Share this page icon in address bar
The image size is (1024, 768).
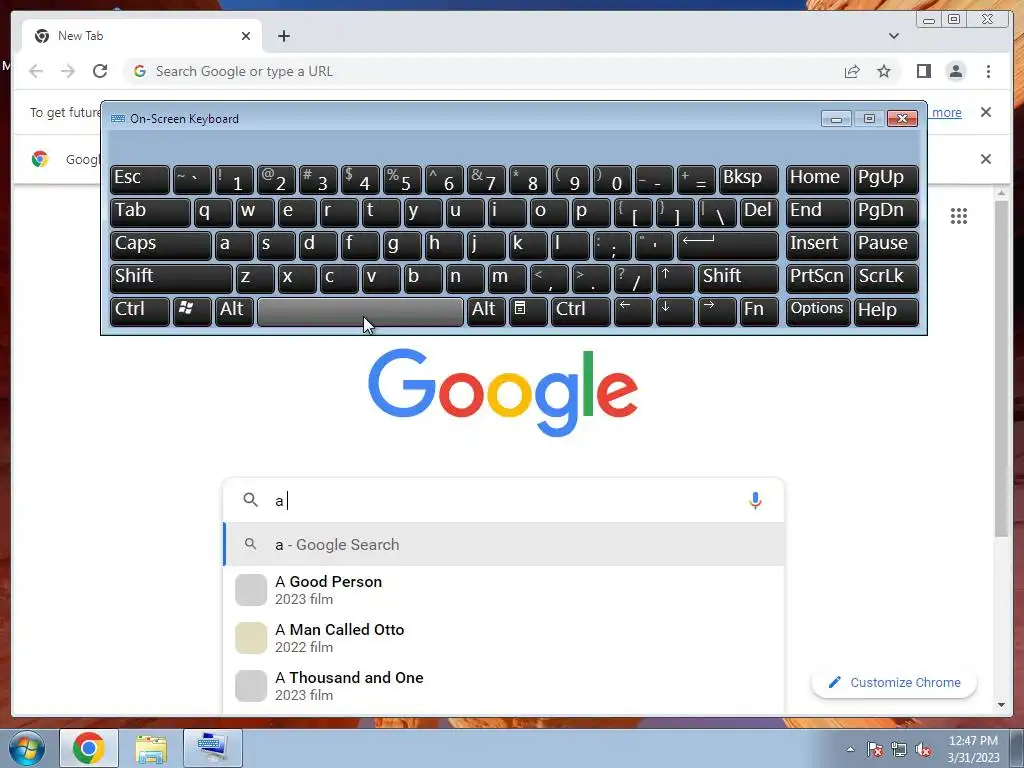click(852, 71)
